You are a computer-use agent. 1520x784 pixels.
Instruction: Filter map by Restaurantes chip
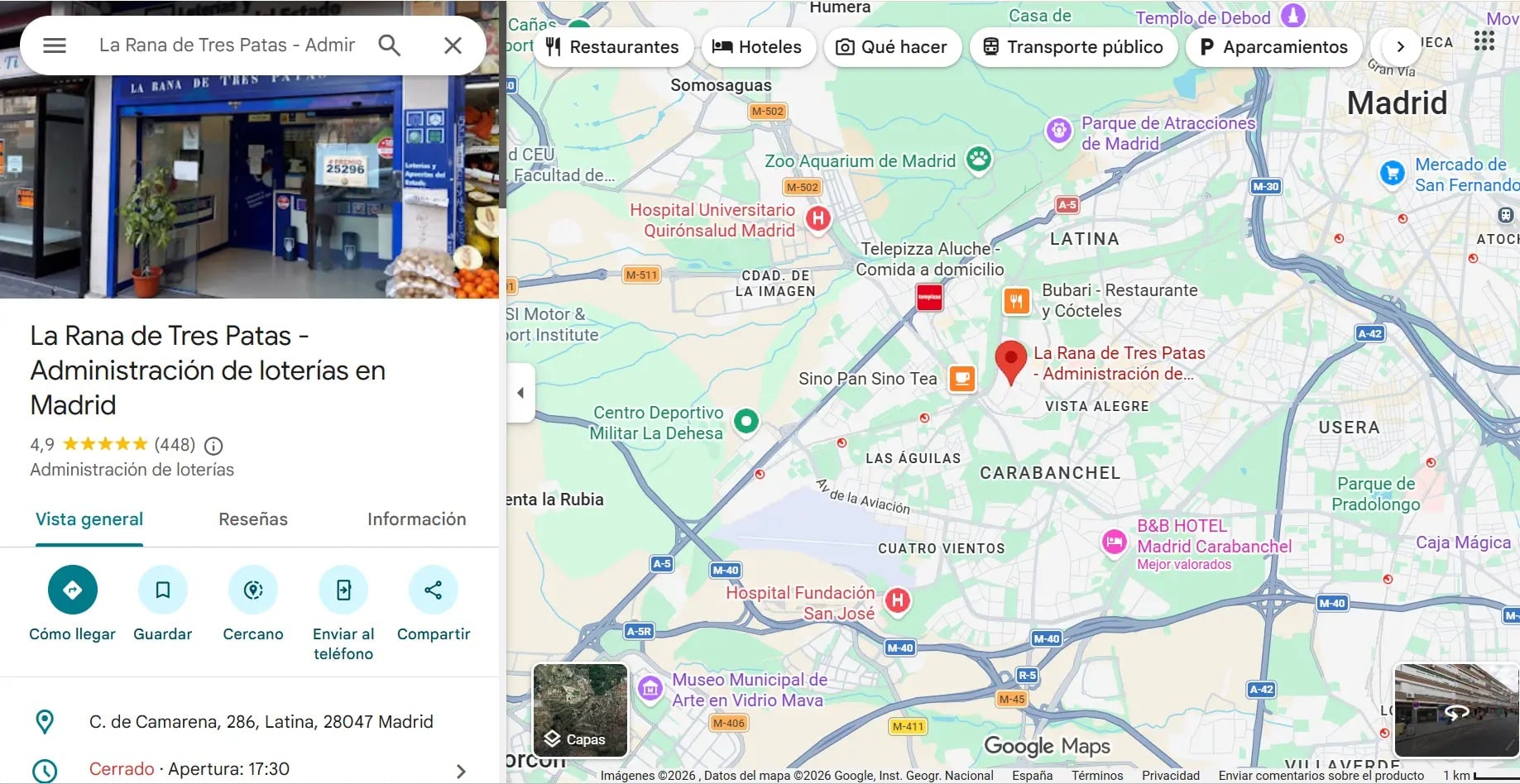click(611, 47)
